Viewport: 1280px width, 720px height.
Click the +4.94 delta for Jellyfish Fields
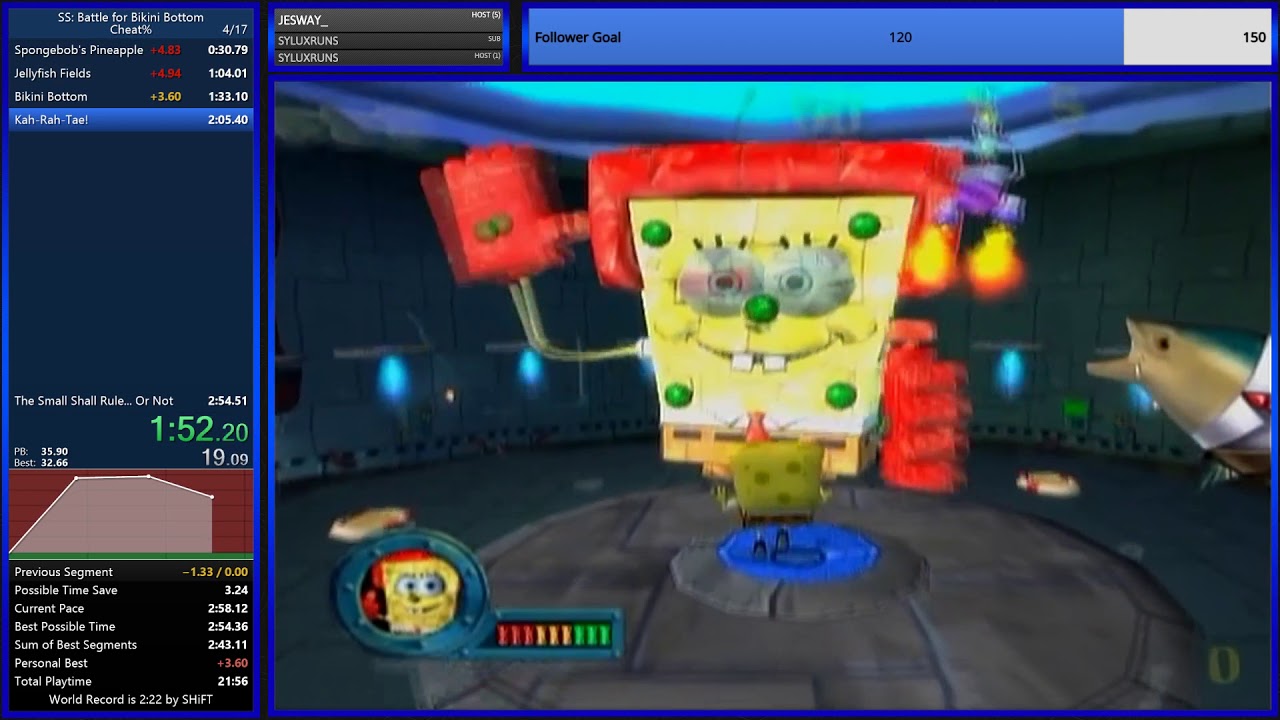click(x=165, y=73)
